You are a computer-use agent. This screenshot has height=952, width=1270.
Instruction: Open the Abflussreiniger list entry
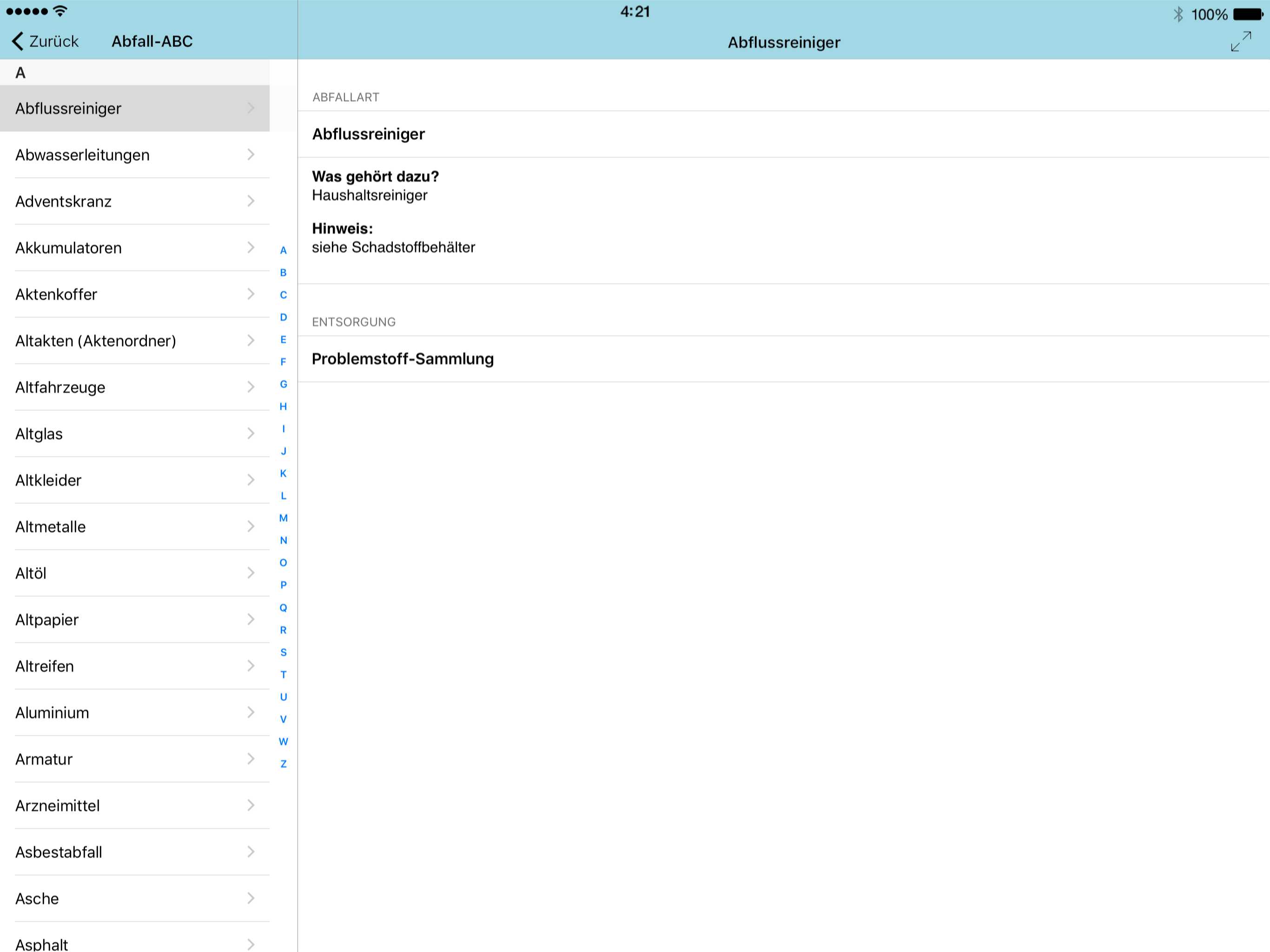pyautogui.click(x=134, y=108)
